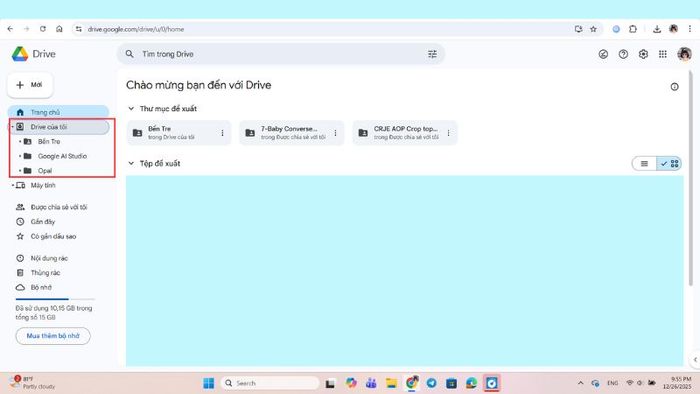Click the address bar URL
Screen dimensions: 700x394
click(x=136, y=29)
